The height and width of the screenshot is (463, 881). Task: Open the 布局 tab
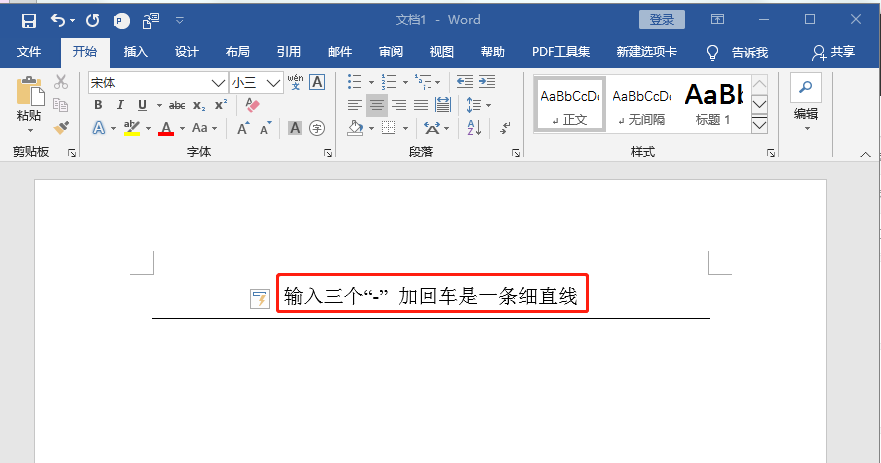click(x=238, y=52)
